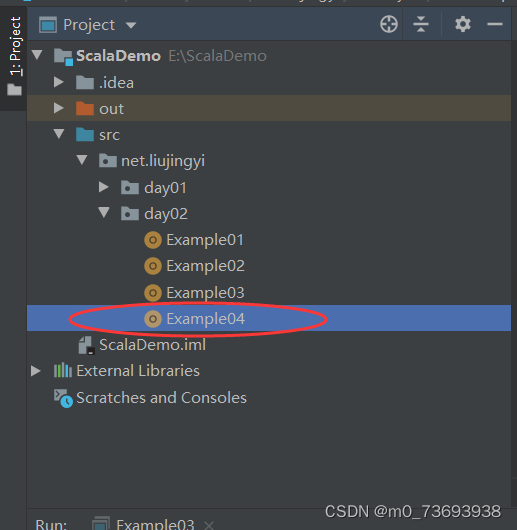Screen dimensions: 517x530
Task: Click the Collapse All icon
Action: [x=421, y=24]
